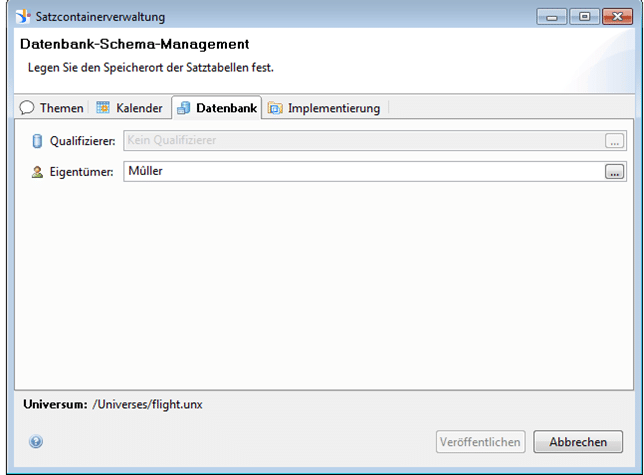Close the dialog with the red X

pyautogui.click(x=618, y=17)
